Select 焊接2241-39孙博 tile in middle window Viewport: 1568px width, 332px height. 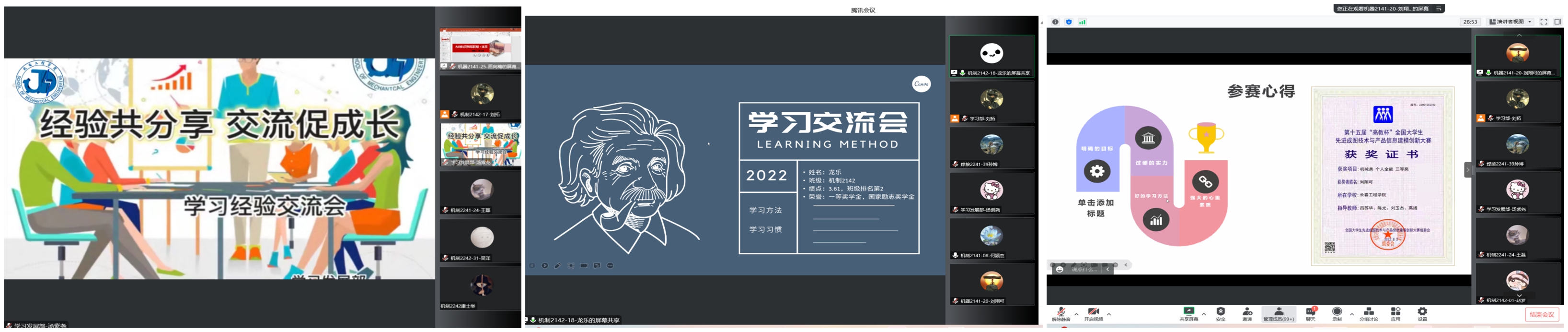[x=992, y=148]
